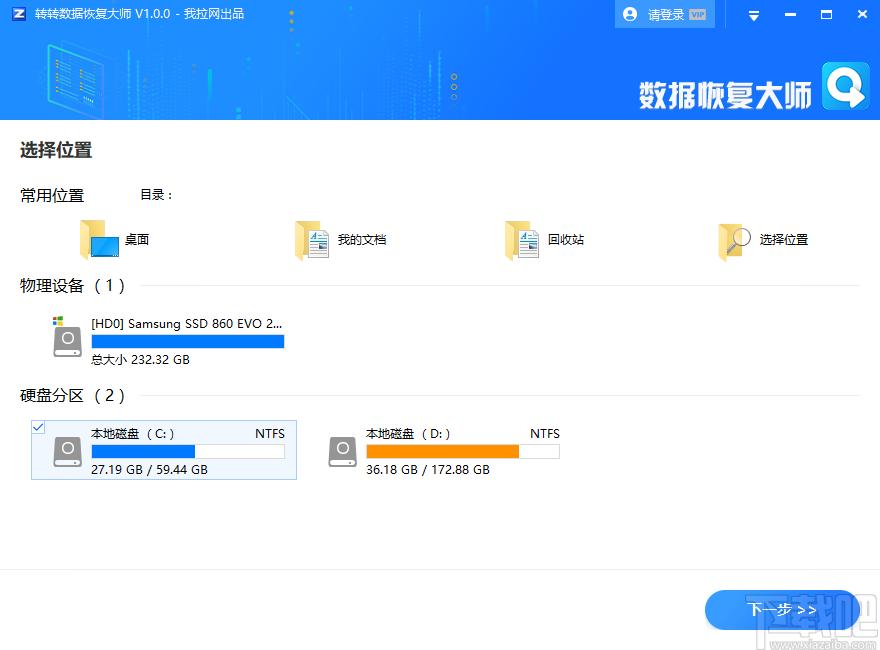Click the VIP badge
880x650 pixels.
coord(698,15)
